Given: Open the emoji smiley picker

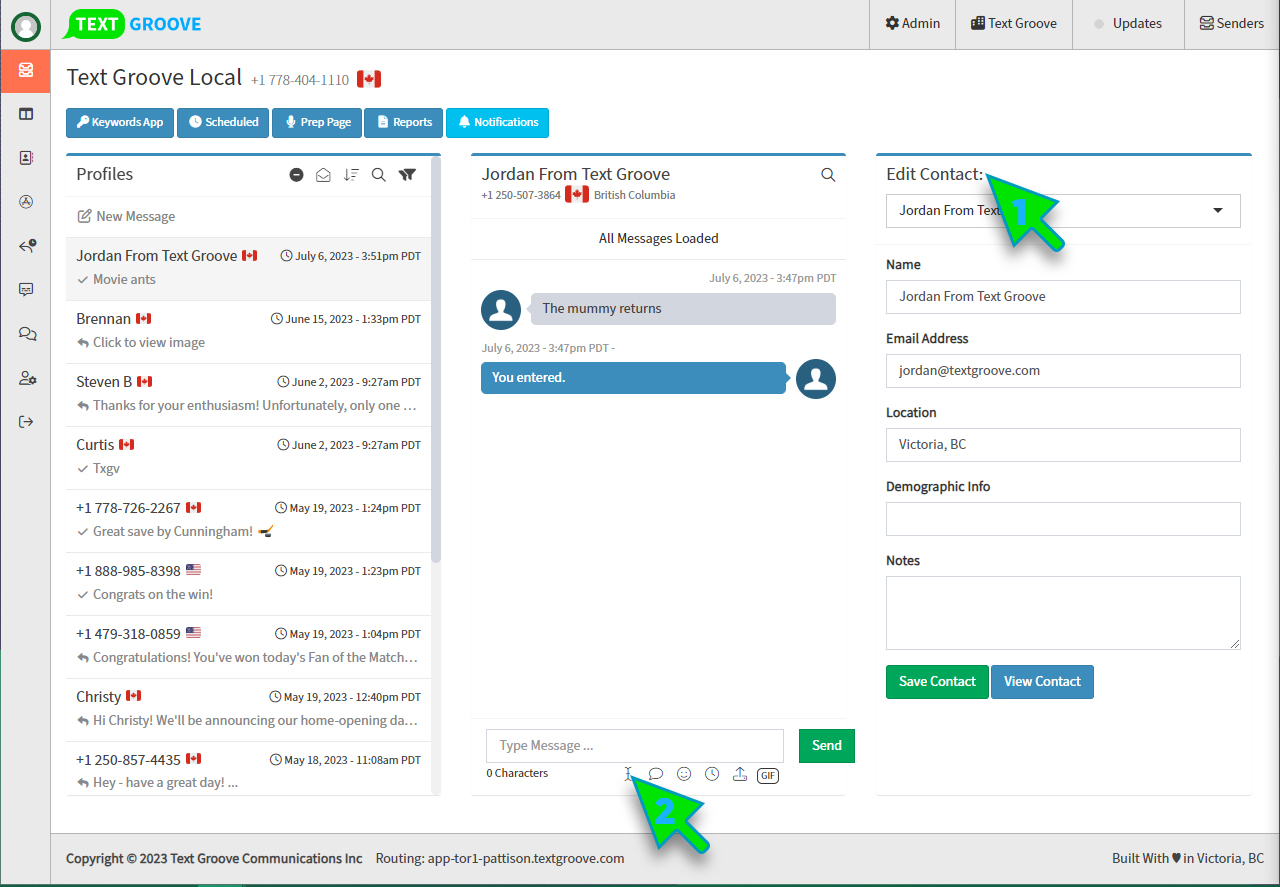Looking at the screenshot, I should 684,774.
